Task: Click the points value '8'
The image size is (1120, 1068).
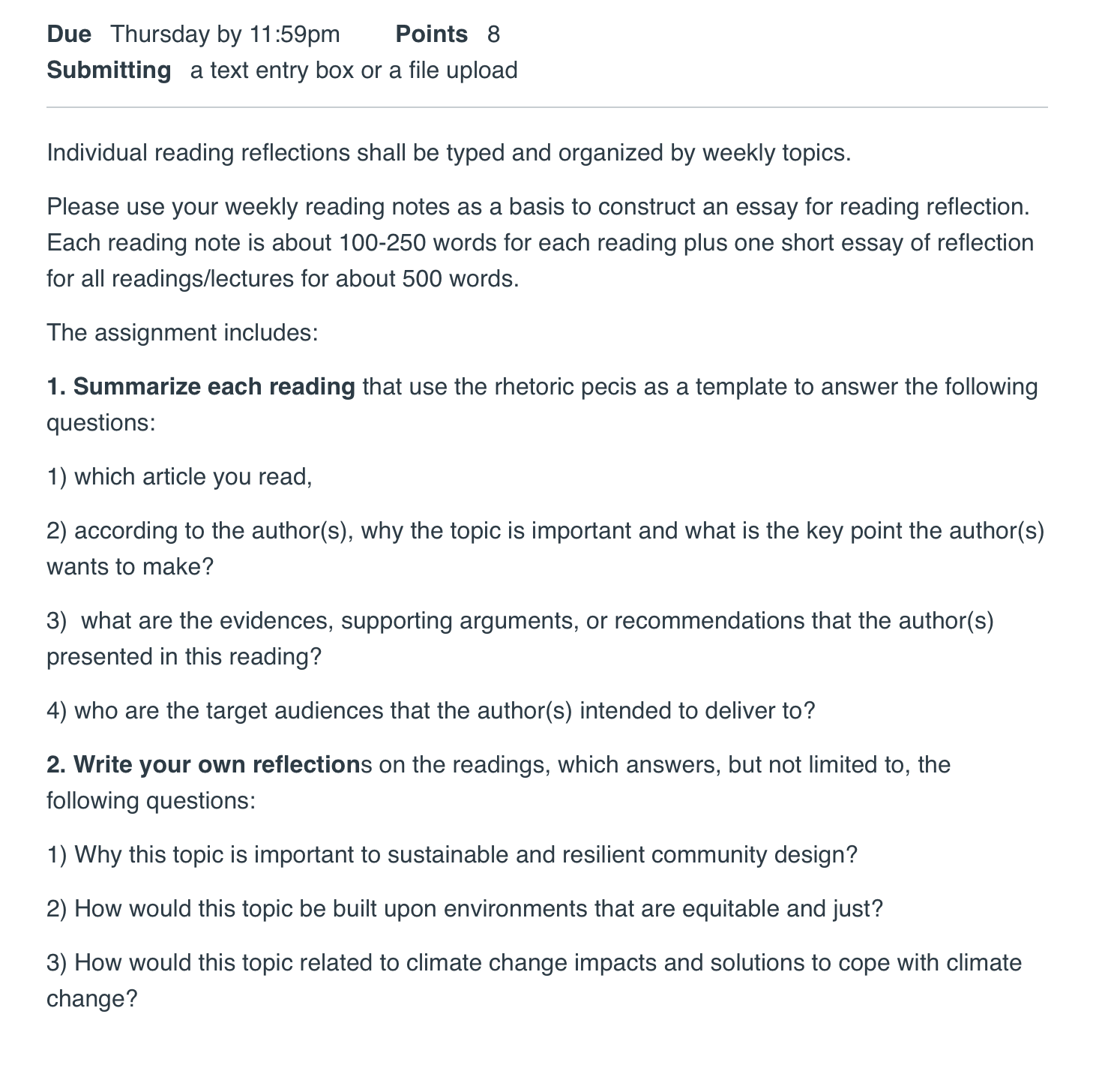Action: point(493,34)
